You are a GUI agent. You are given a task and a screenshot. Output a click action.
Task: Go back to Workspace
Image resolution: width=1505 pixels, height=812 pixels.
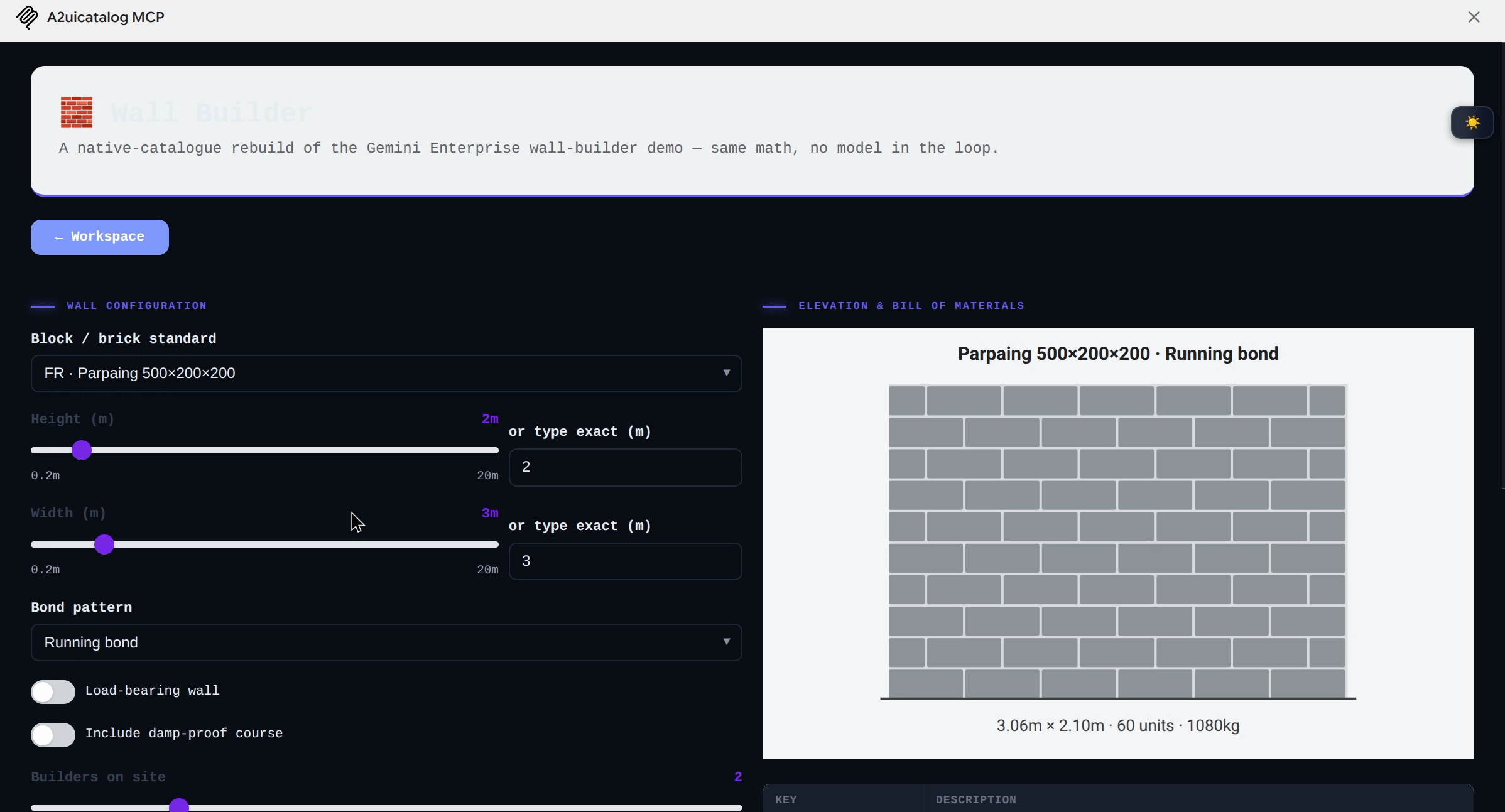pyautogui.click(x=100, y=237)
